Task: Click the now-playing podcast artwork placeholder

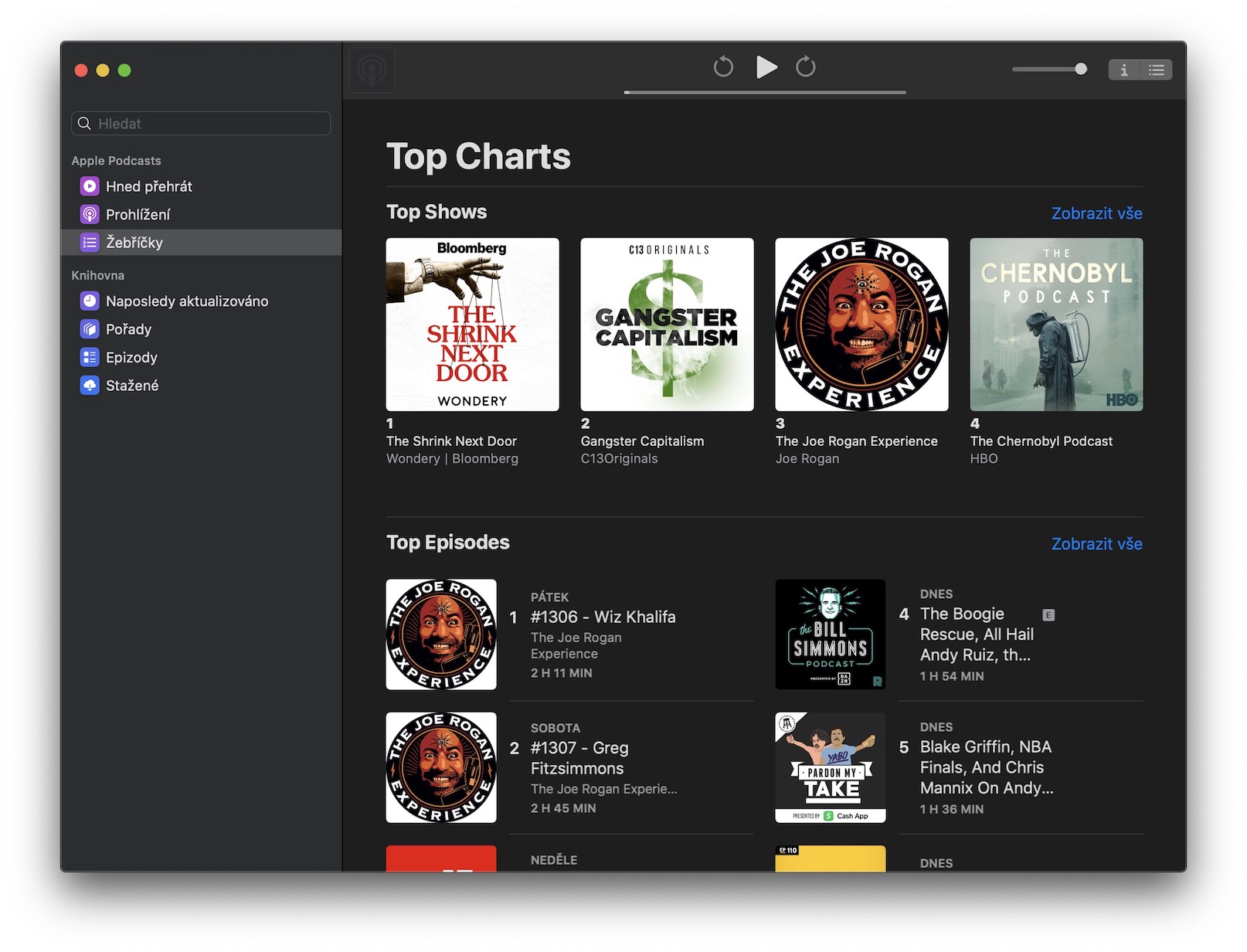Action: pyautogui.click(x=372, y=70)
